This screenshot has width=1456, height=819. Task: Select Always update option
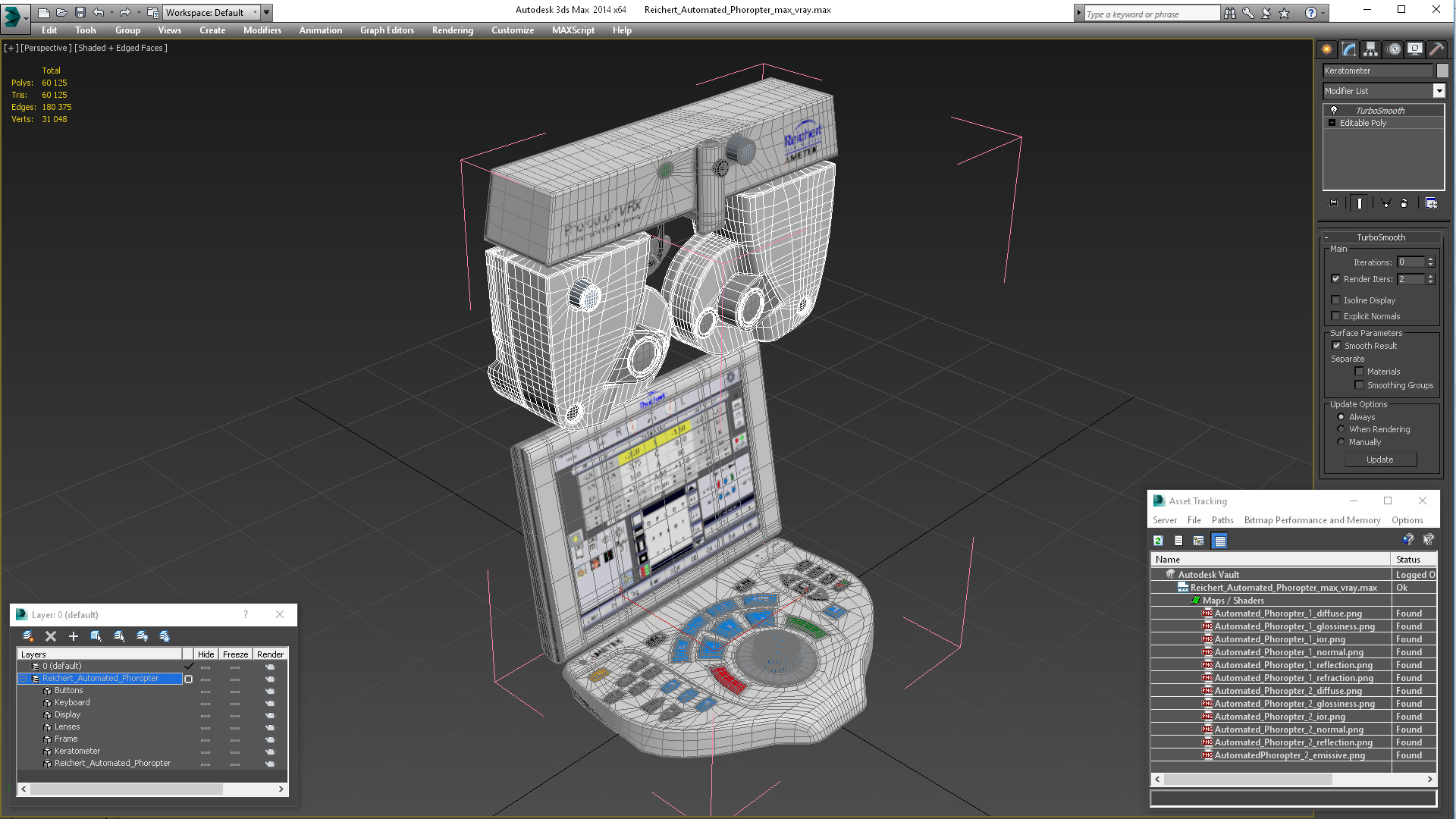1341,417
